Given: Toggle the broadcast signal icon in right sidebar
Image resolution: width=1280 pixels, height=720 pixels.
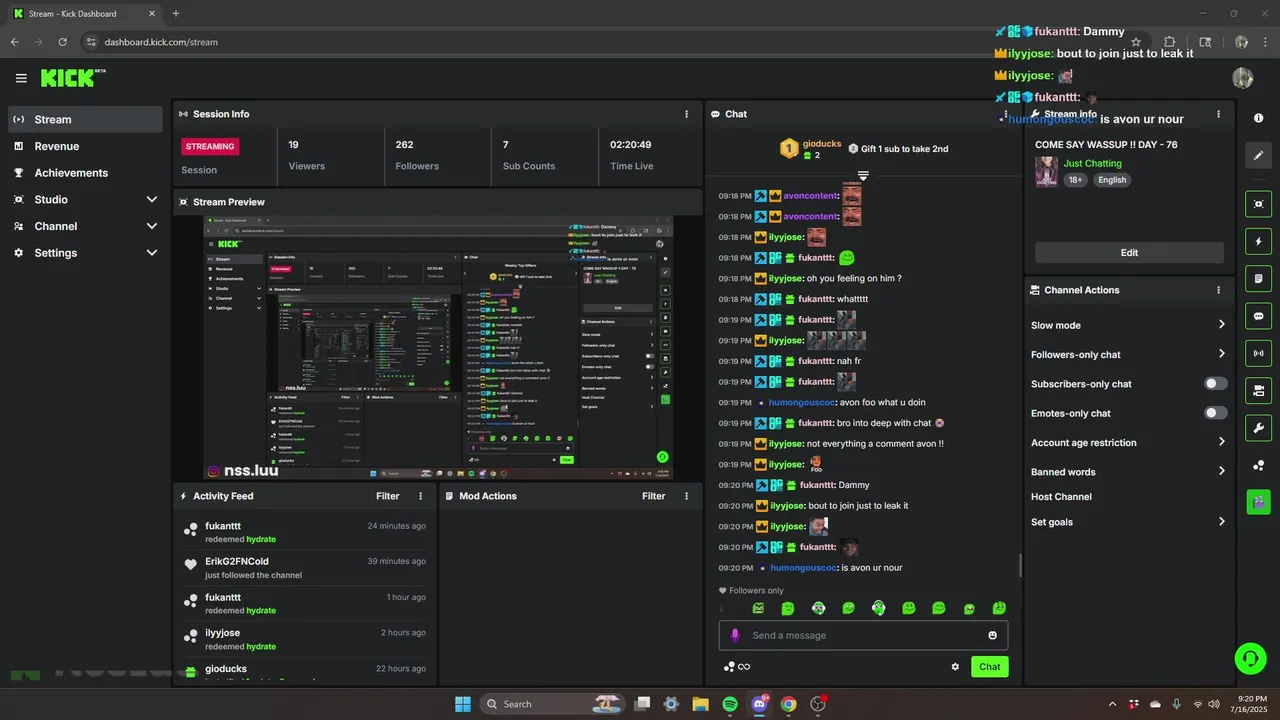Looking at the screenshot, I should pos(1258,353).
